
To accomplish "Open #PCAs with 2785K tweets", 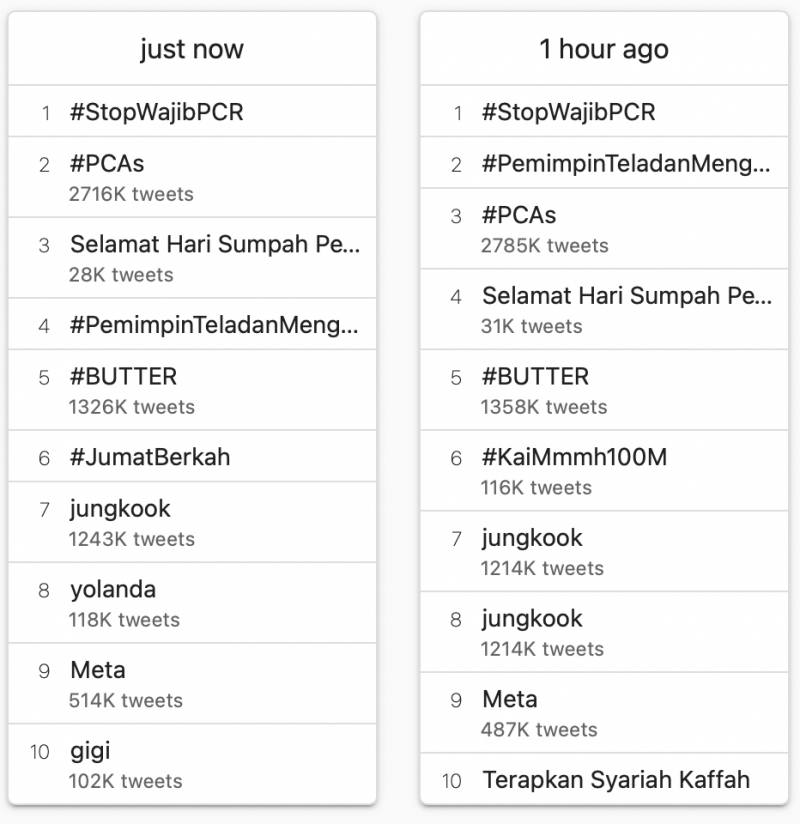I will pos(604,229).
